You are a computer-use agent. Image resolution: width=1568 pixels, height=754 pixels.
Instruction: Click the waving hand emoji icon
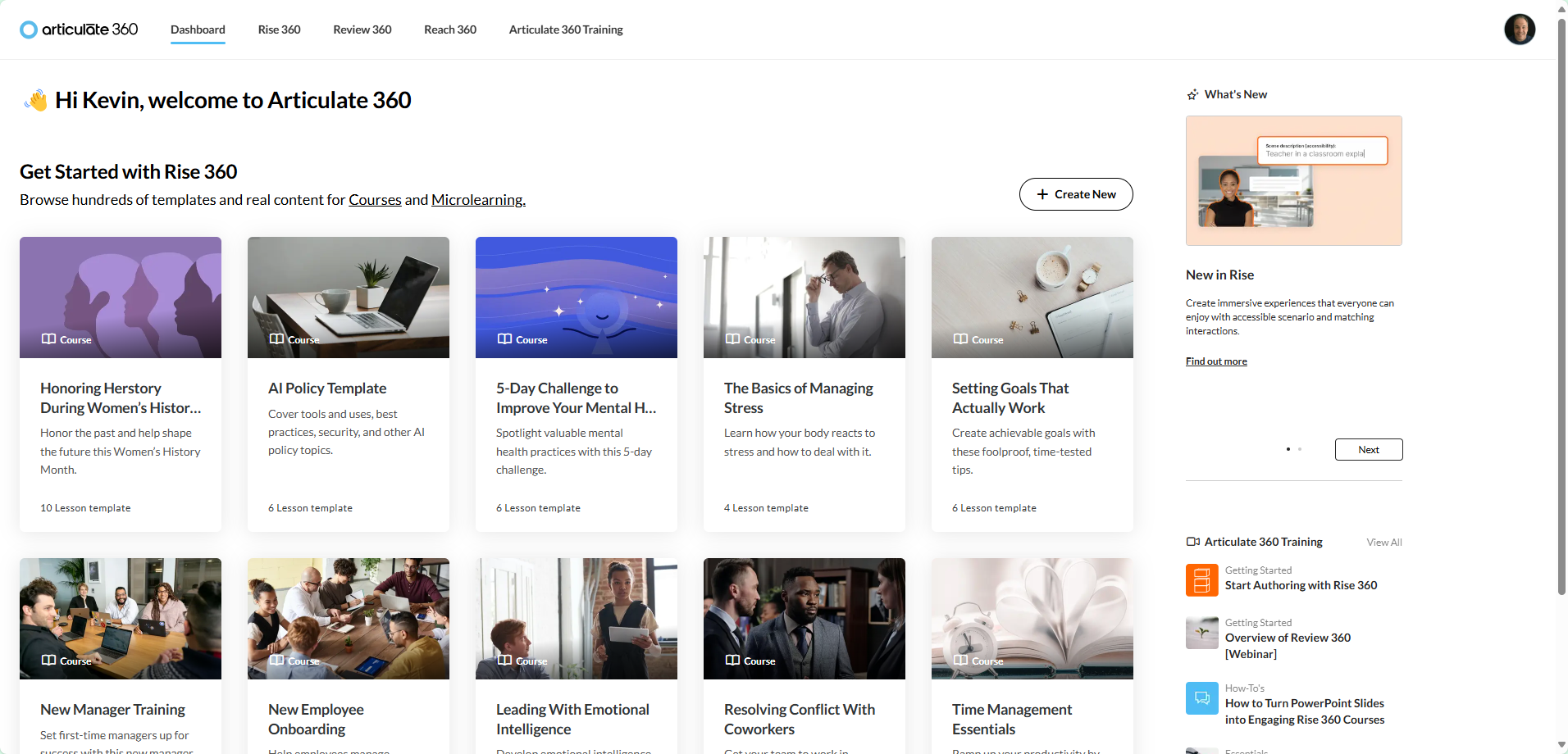(x=35, y=101)
